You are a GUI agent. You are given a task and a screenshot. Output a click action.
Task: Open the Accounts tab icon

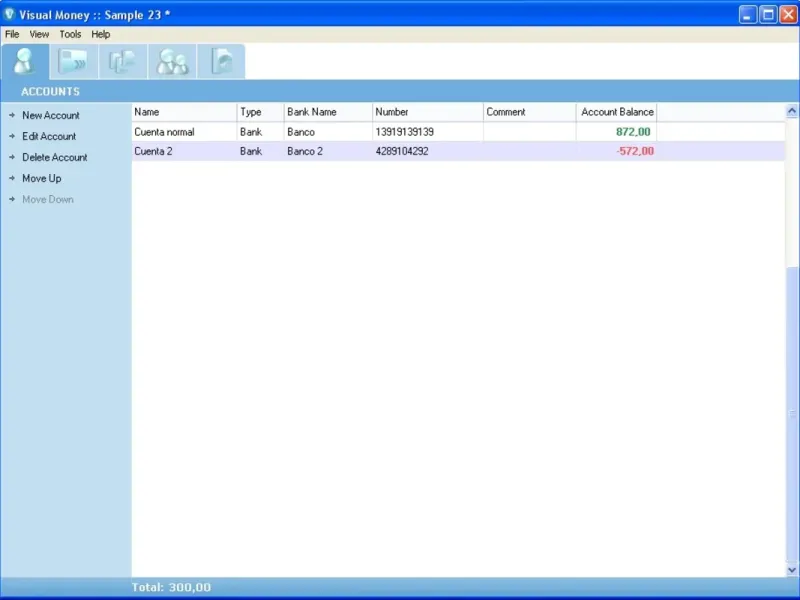(25, 61)
